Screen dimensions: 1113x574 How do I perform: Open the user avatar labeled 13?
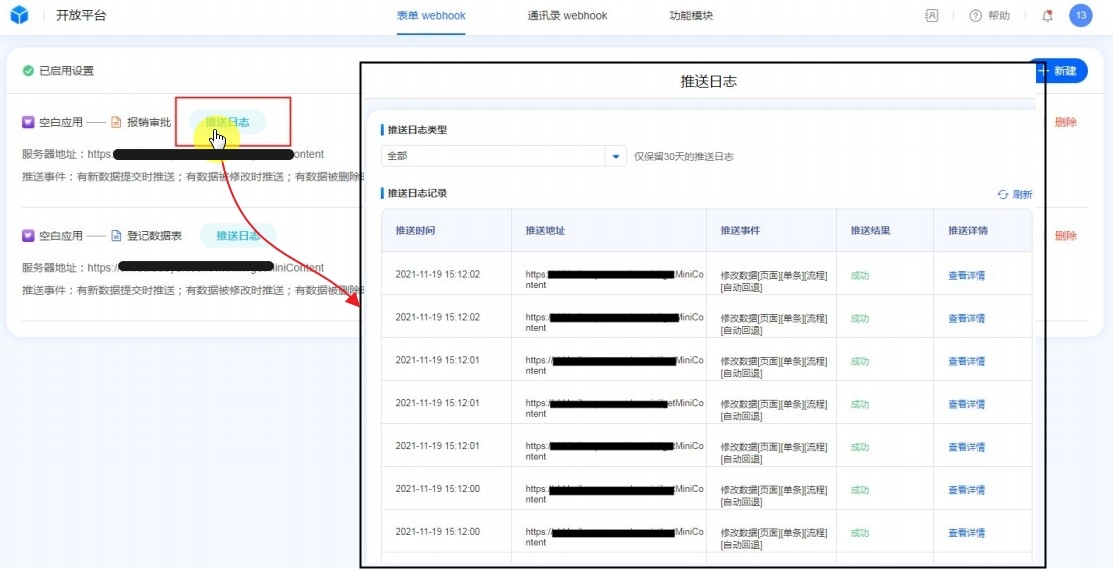(x=1080, y=16)
